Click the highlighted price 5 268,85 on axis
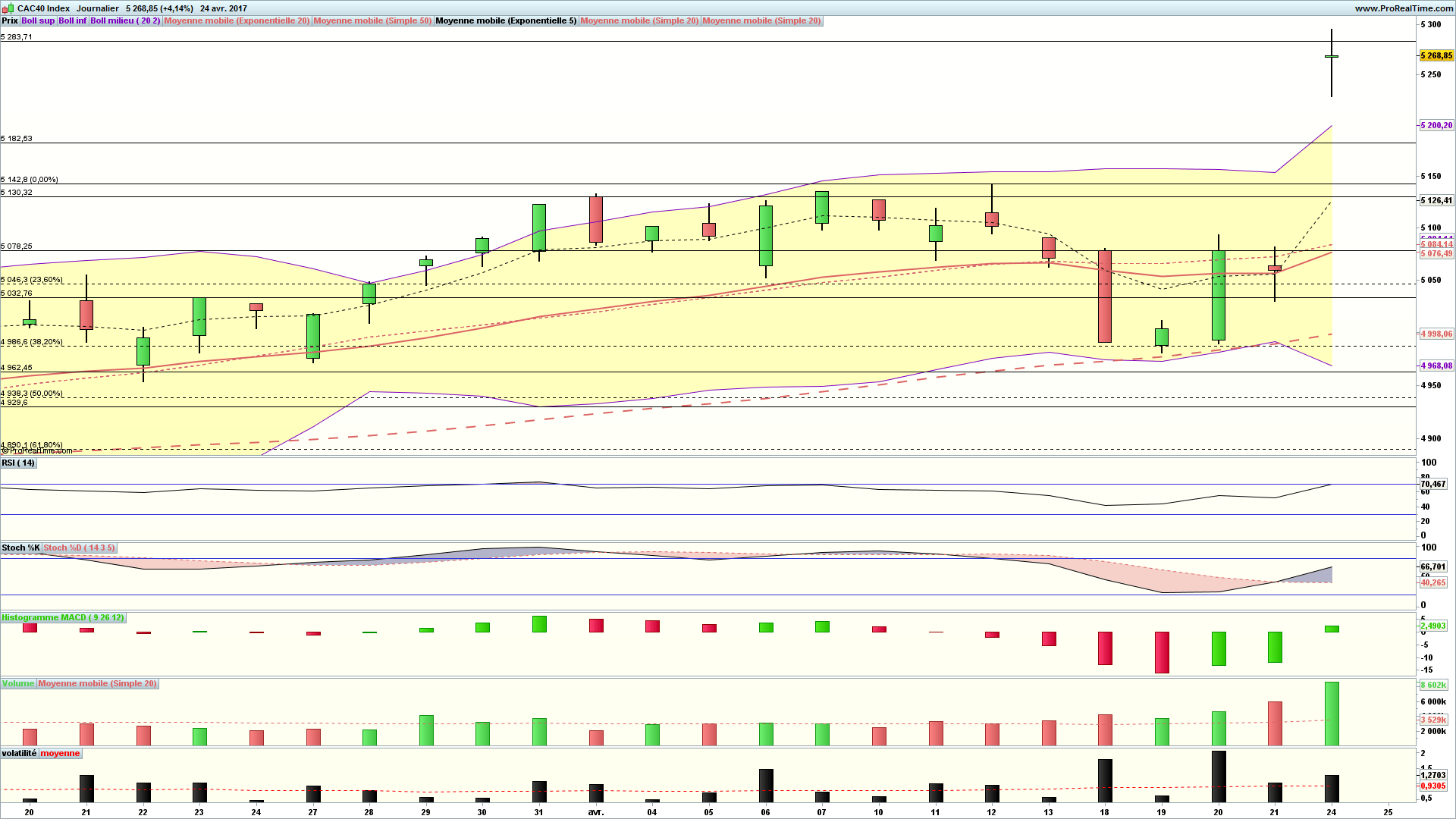Screen dimensions: 1456x819 (x=1436, y=55)
